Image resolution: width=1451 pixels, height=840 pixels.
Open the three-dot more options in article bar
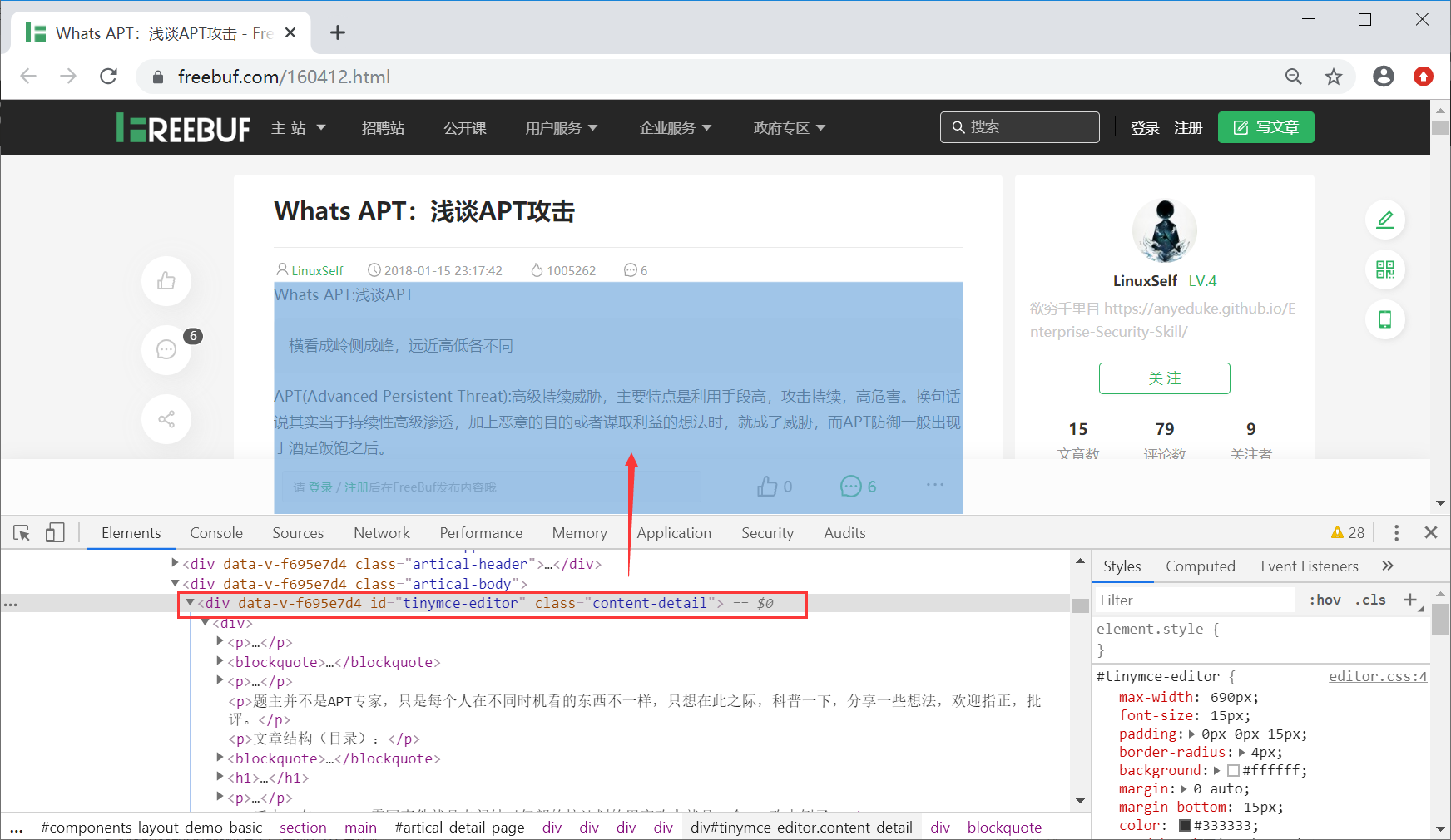(x=935, y=484)
